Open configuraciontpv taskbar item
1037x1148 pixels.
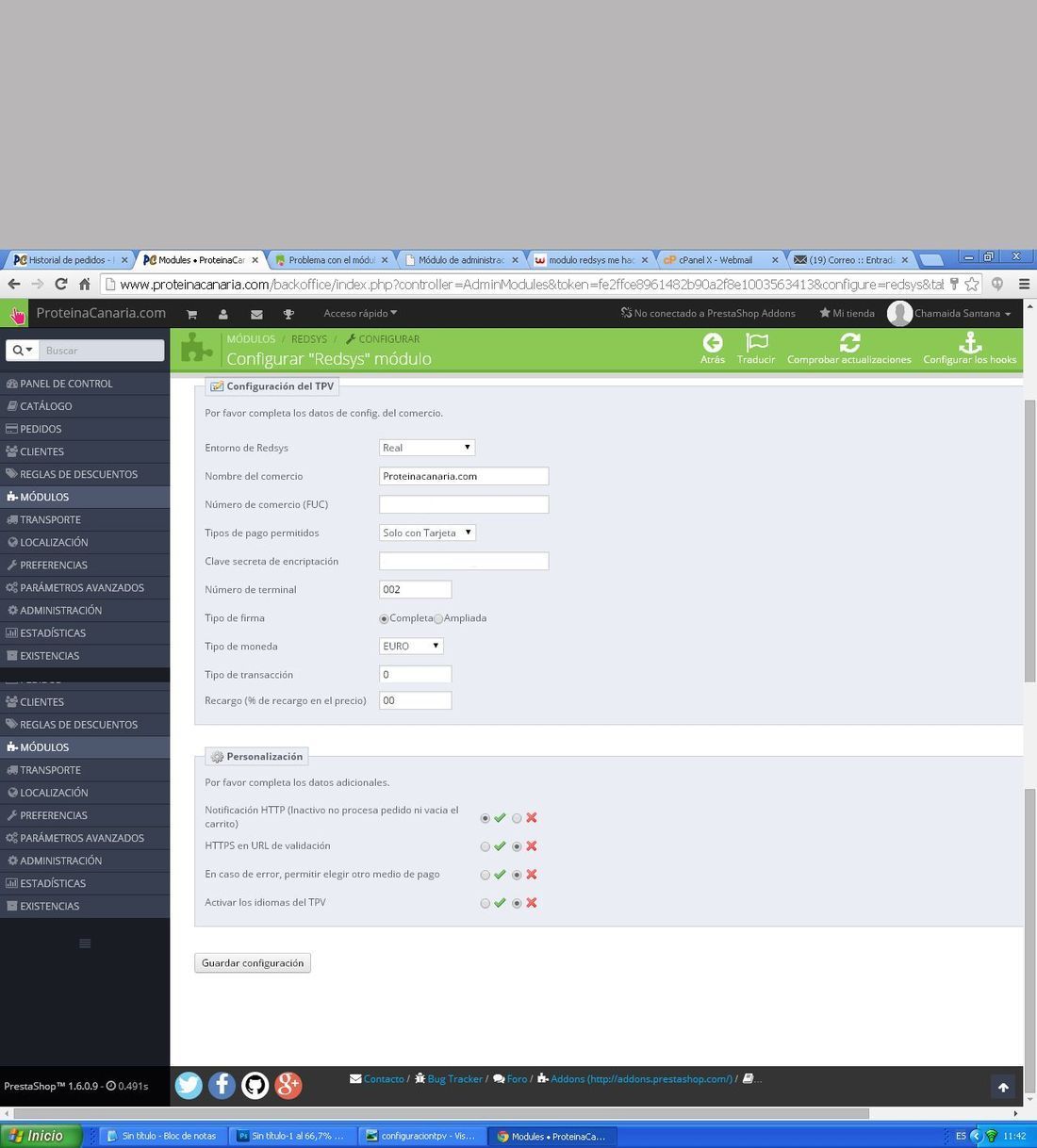coord(423,1136)
